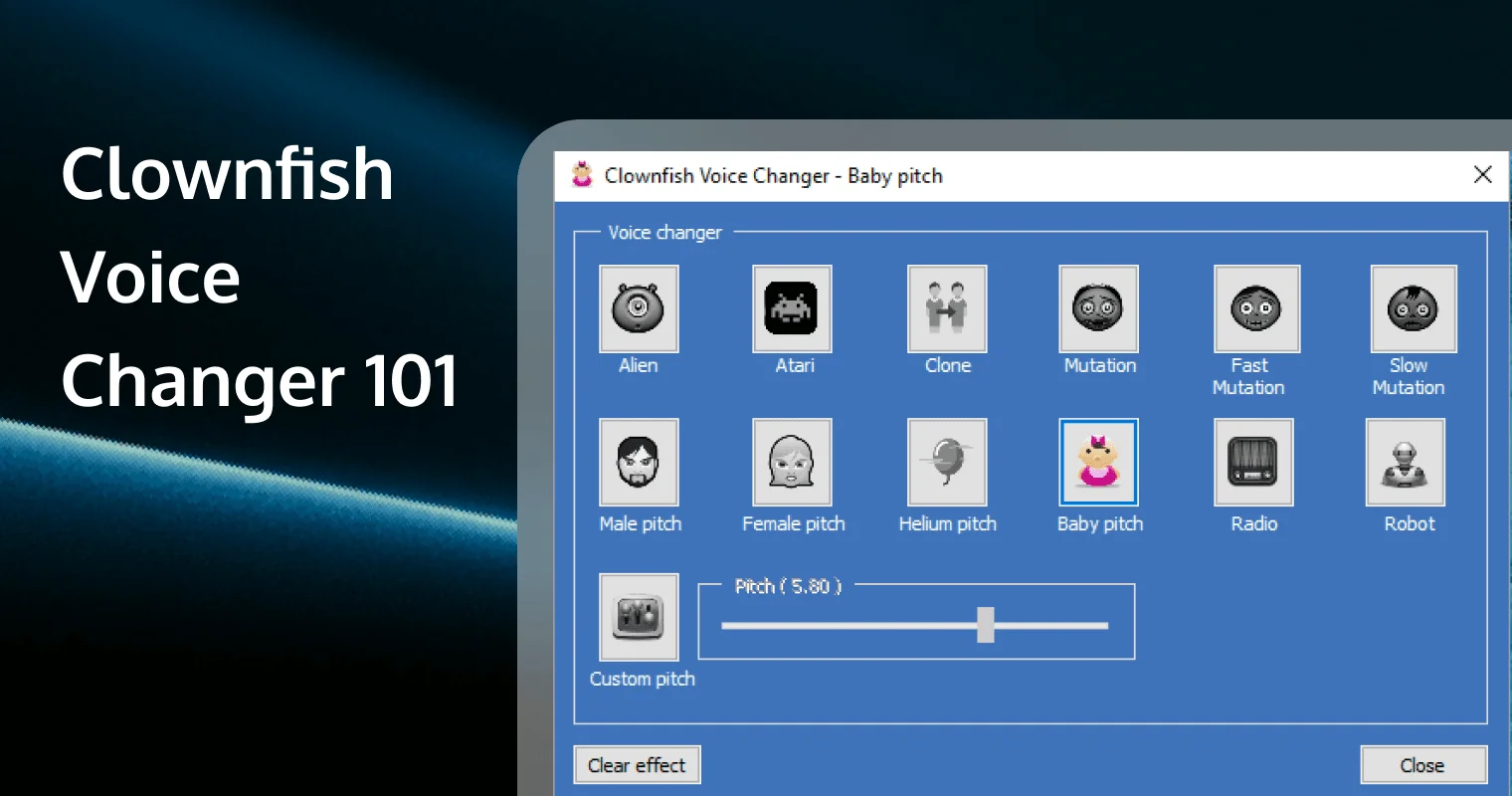The width and height of the screenshot is (1512, 796).
Task: Click the Close button at bottom
Action: click(1422, 765)
